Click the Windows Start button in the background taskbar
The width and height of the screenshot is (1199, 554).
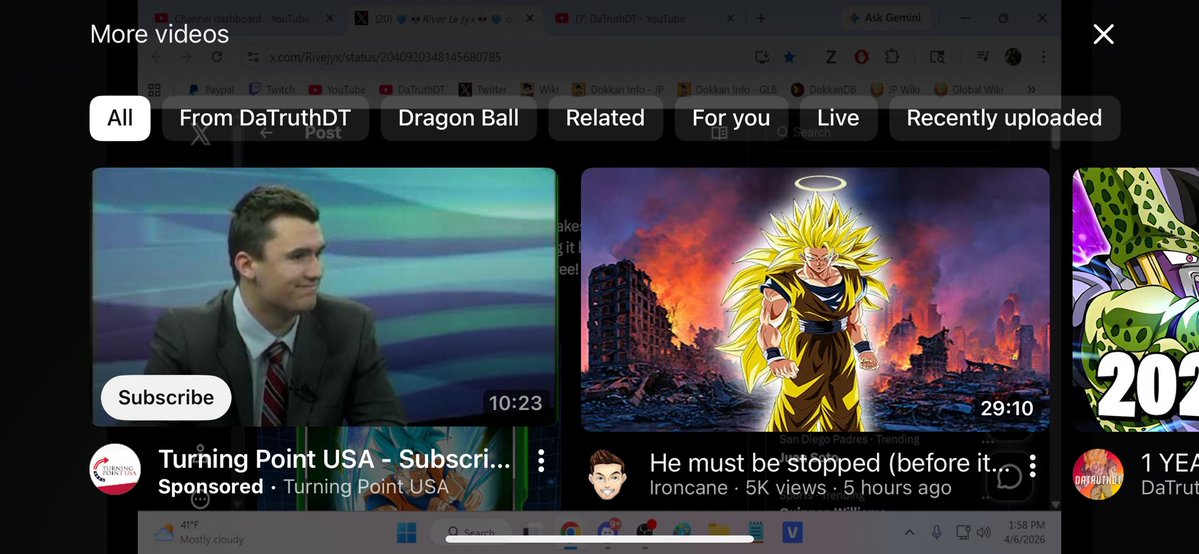(407, 532)
